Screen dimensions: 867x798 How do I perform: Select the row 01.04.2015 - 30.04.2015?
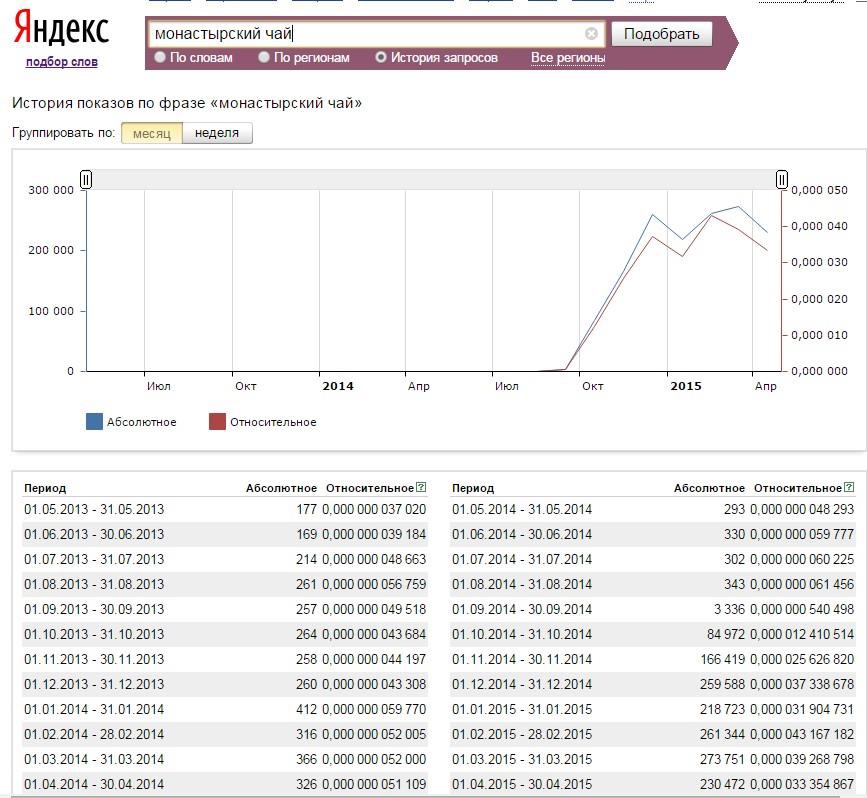653,784
